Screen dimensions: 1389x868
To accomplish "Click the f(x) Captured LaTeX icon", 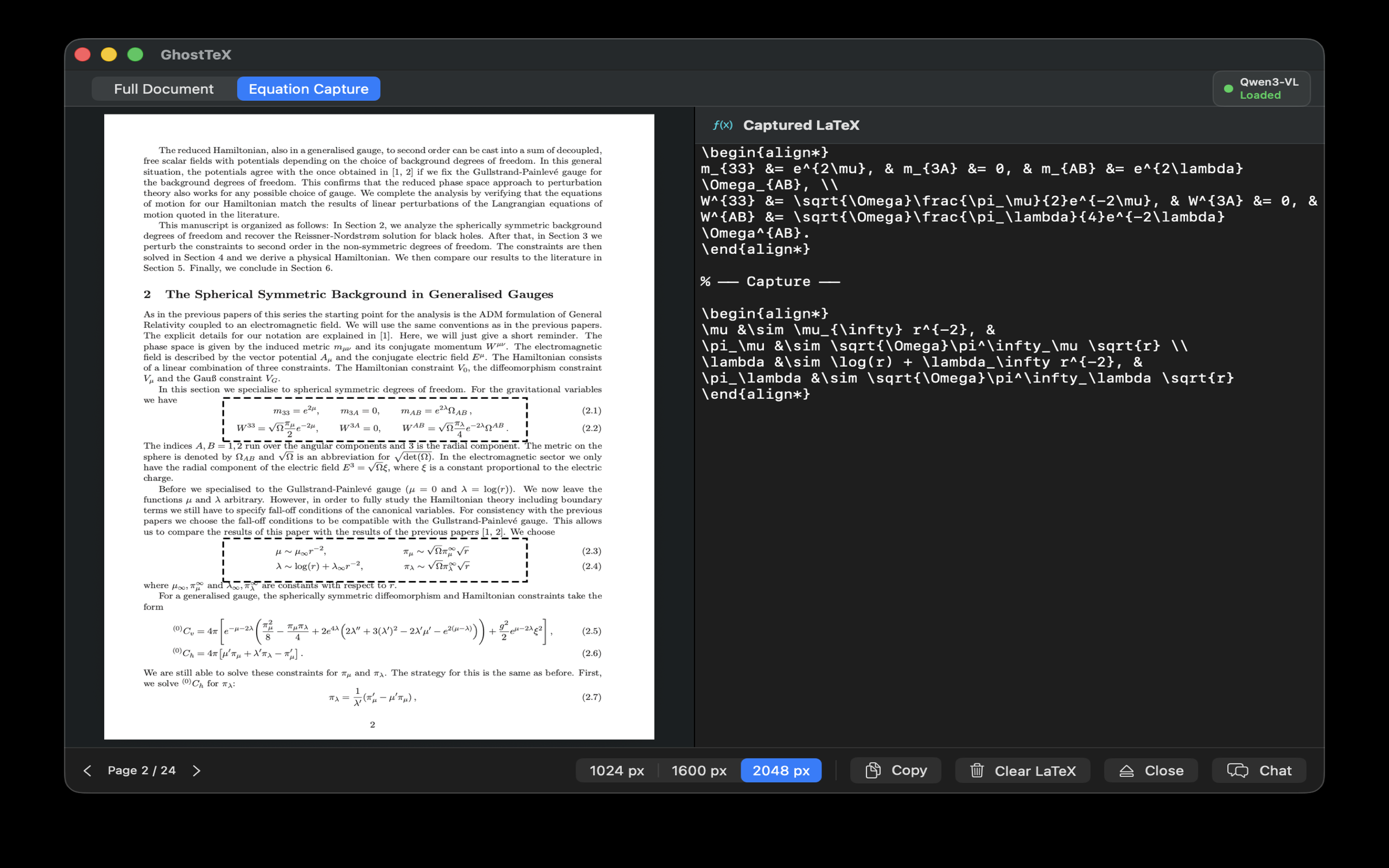I will pyautogui.click(x=724, y=125).
